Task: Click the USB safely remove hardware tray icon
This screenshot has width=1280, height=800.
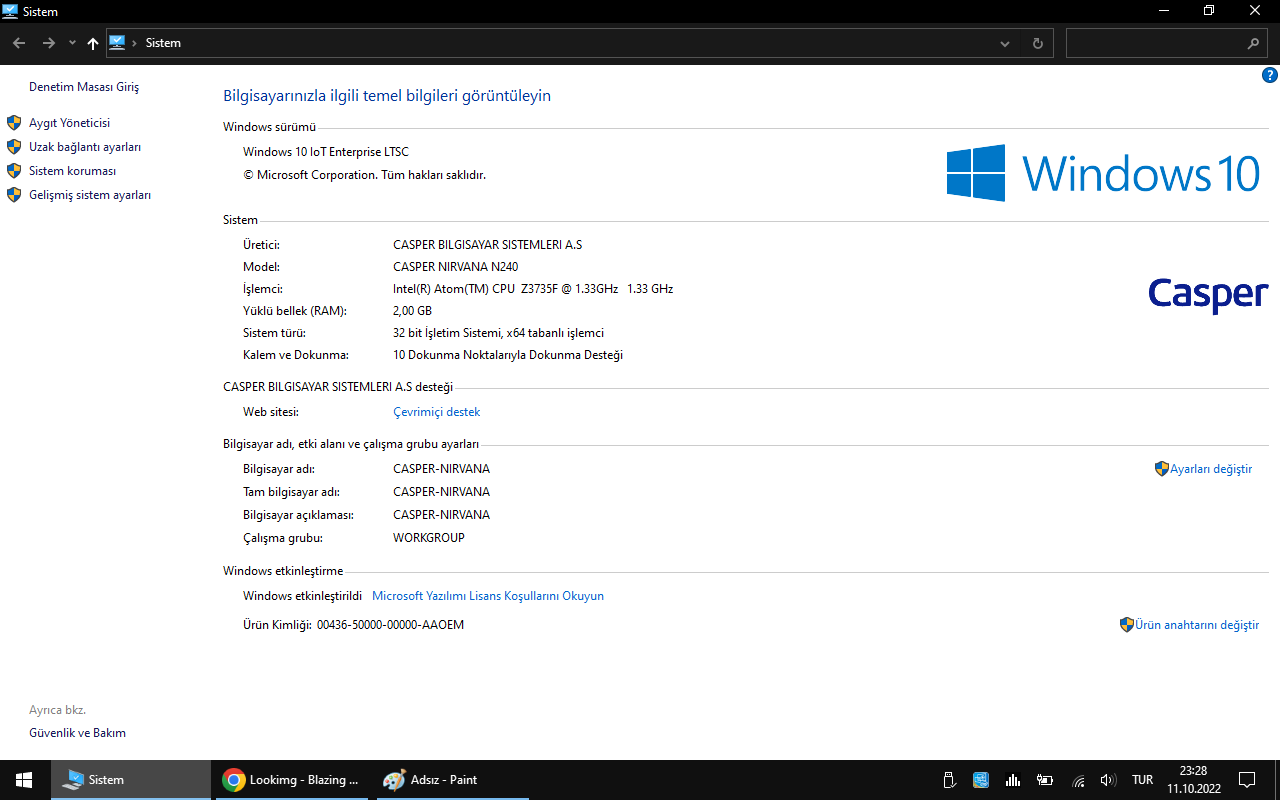Action: tap(950, 780)
